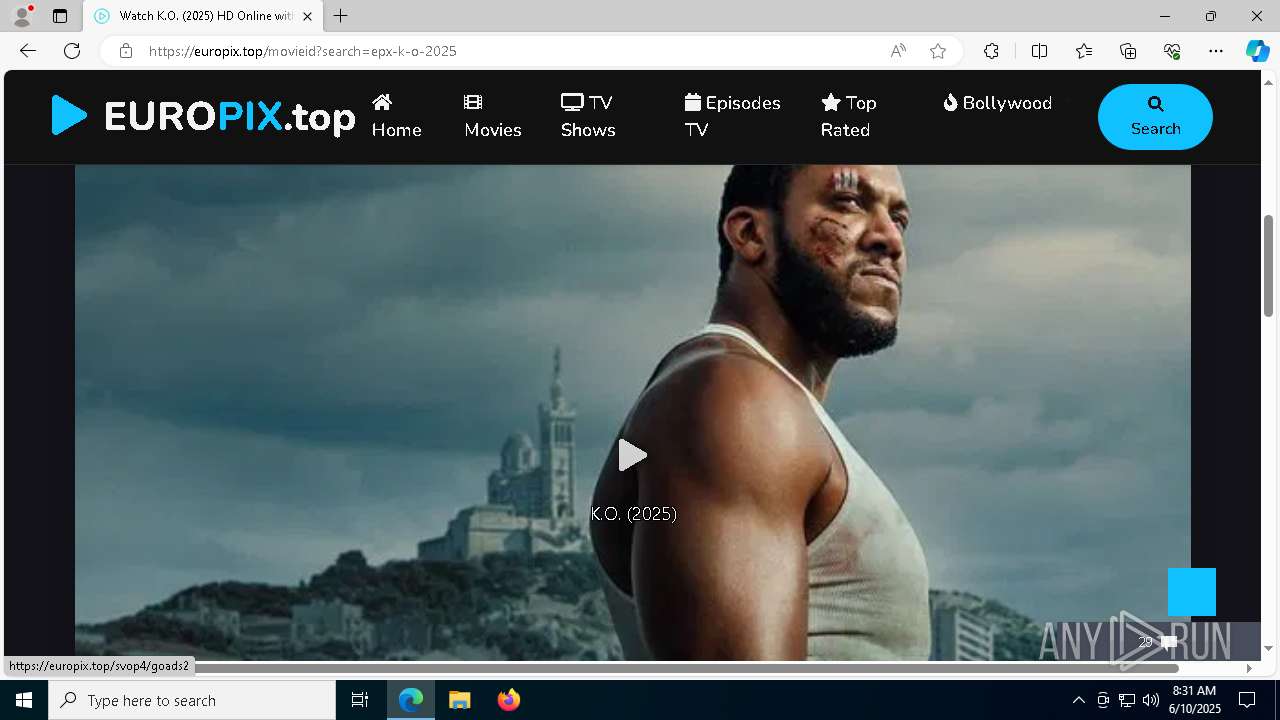Open the Windows Start menu
The image size is (1280, 720).
[24, 700]
